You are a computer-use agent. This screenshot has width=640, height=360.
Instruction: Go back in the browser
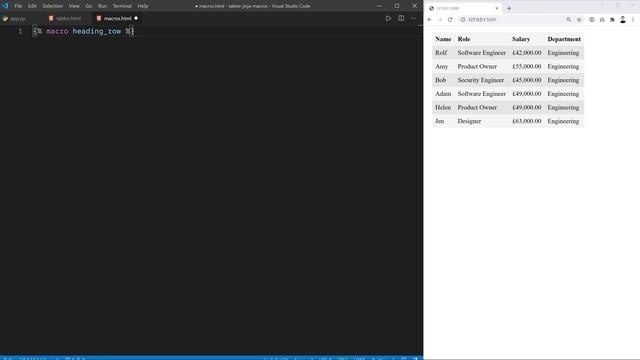click(x=430, y=20)
